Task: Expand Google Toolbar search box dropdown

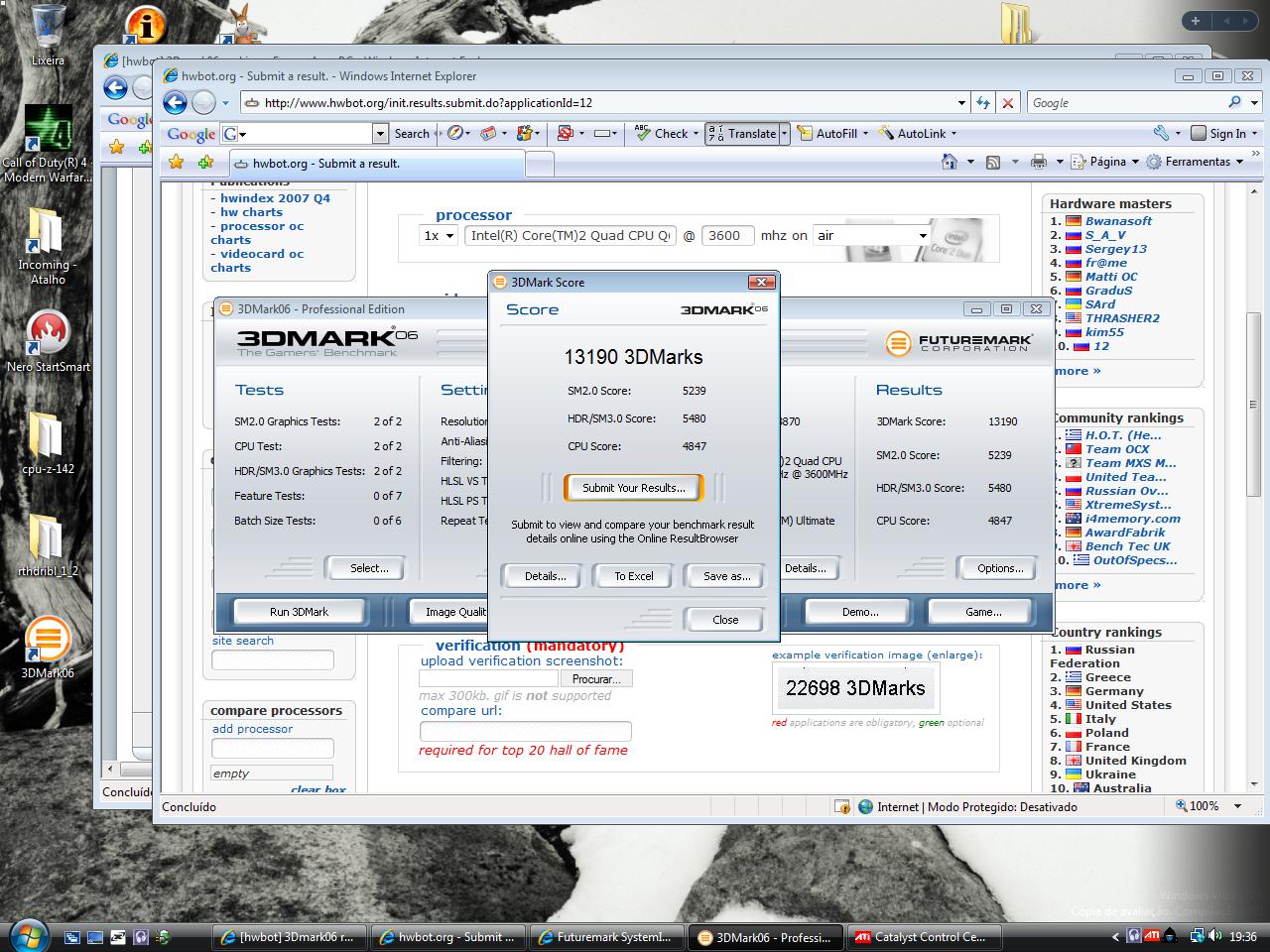Action: click(x=380, y=133)
